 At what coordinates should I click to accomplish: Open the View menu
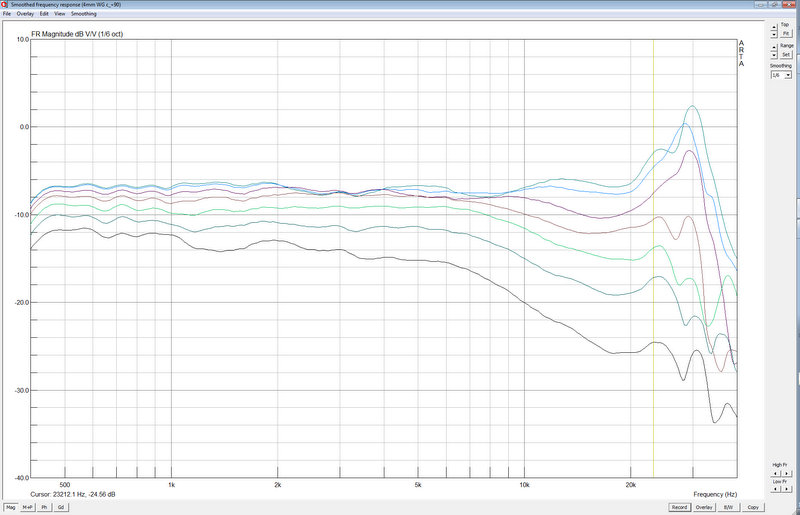point(60,14)
